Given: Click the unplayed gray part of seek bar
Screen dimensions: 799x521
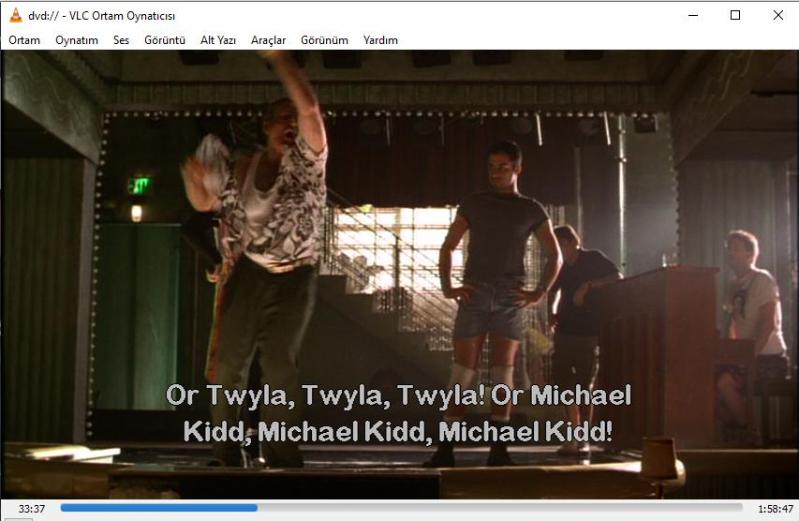Looking at the screenshot, I should coord(500,508).
